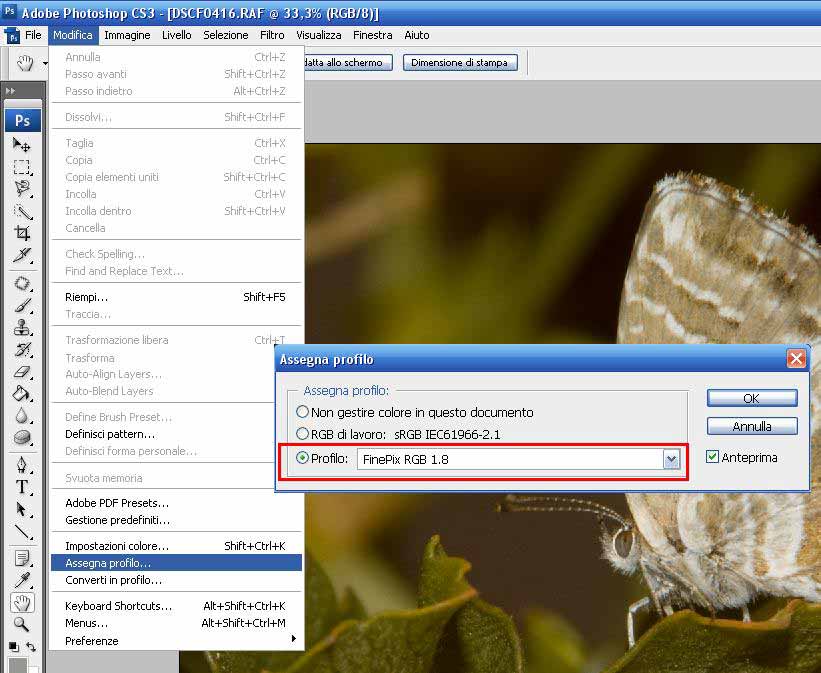
Task: Click the Ps logo atop the toolbox
Action: click(23, 120)
